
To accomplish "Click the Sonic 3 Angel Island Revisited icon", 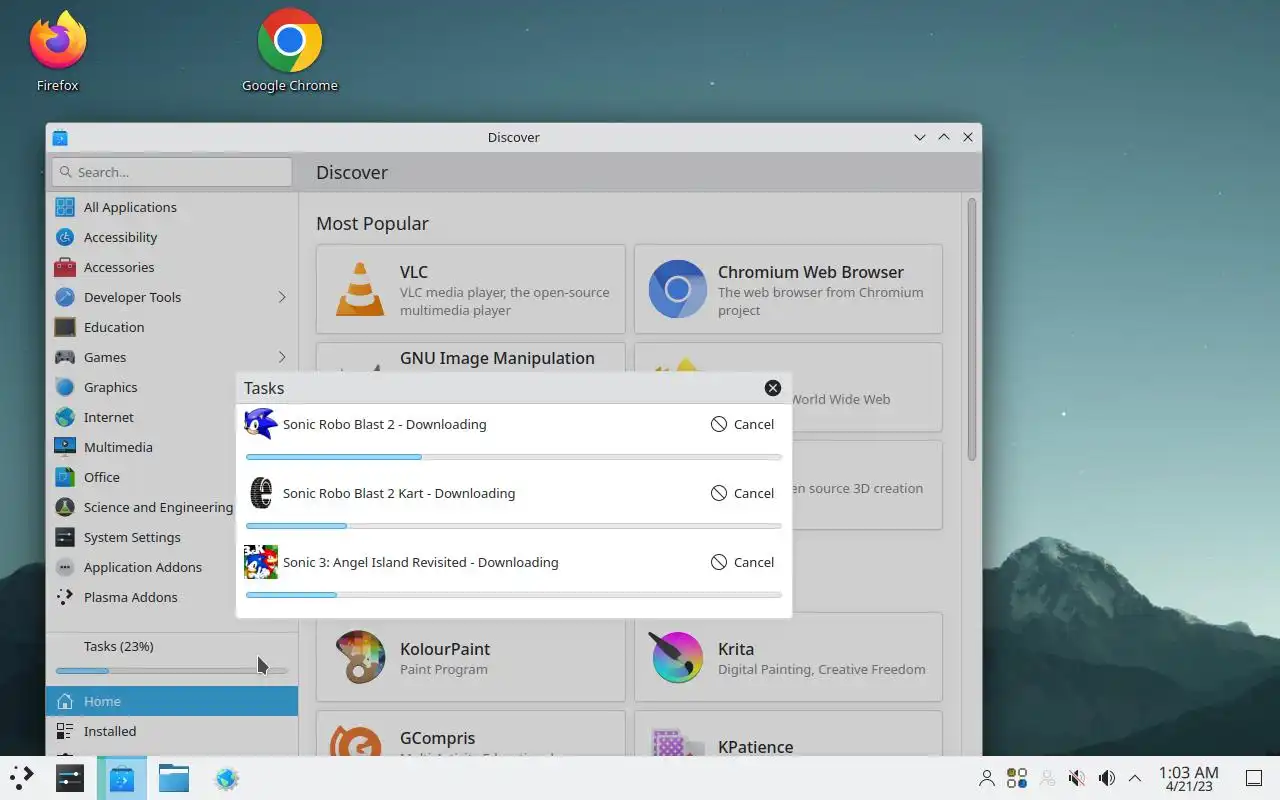I will (261, 562).
